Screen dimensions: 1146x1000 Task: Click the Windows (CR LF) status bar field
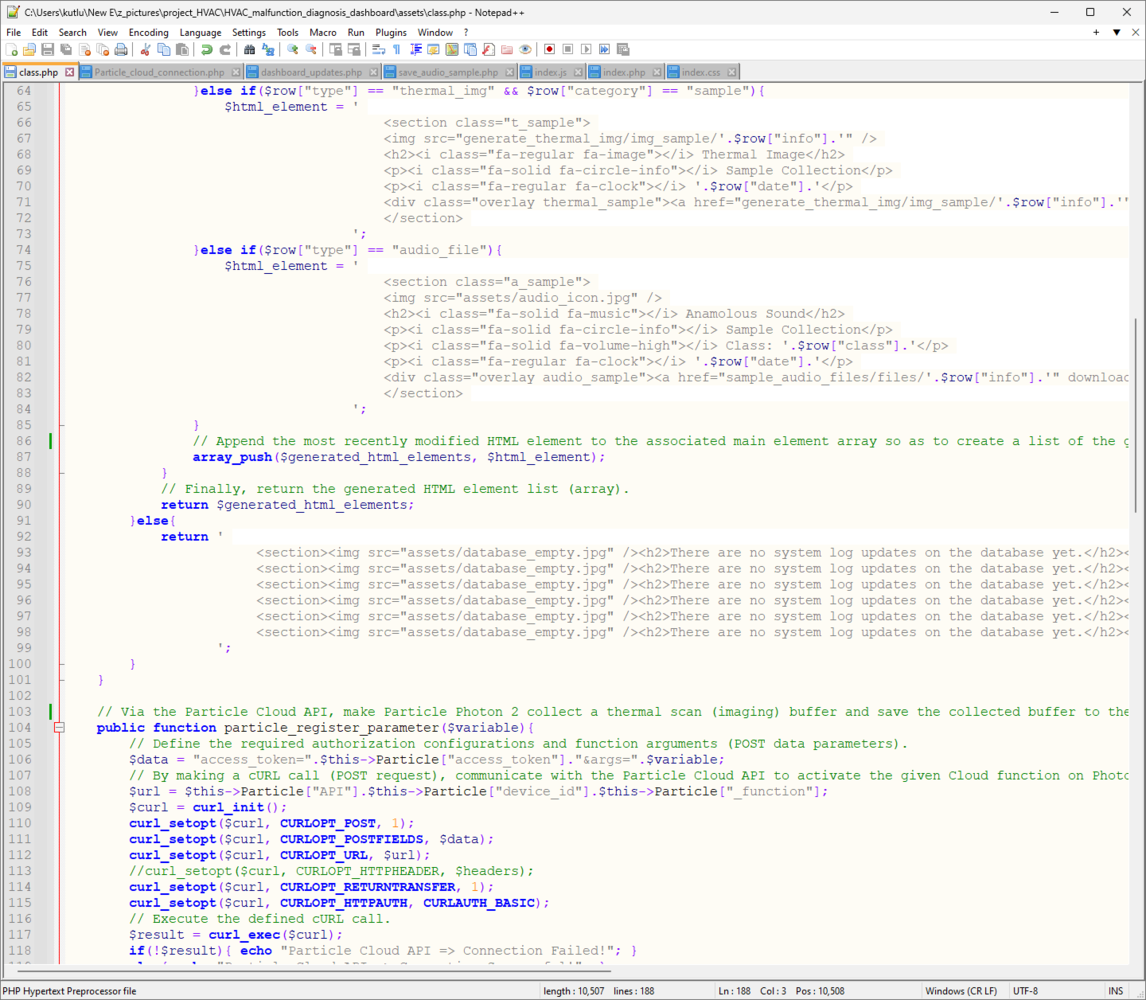click(959, 991)
